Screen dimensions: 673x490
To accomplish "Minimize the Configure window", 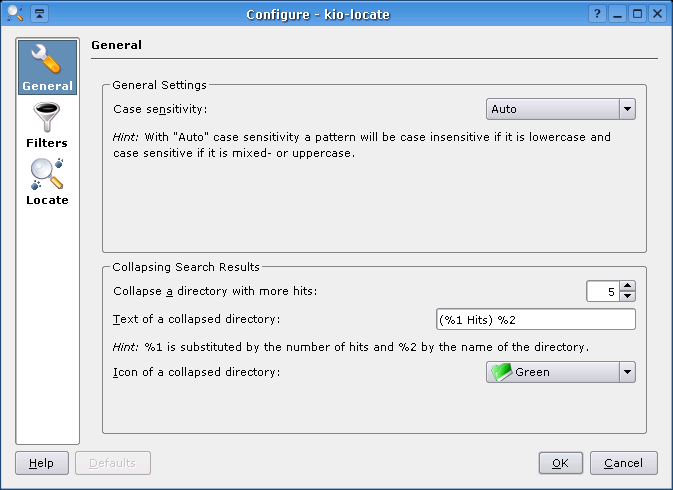I will (x=618, y=14).
